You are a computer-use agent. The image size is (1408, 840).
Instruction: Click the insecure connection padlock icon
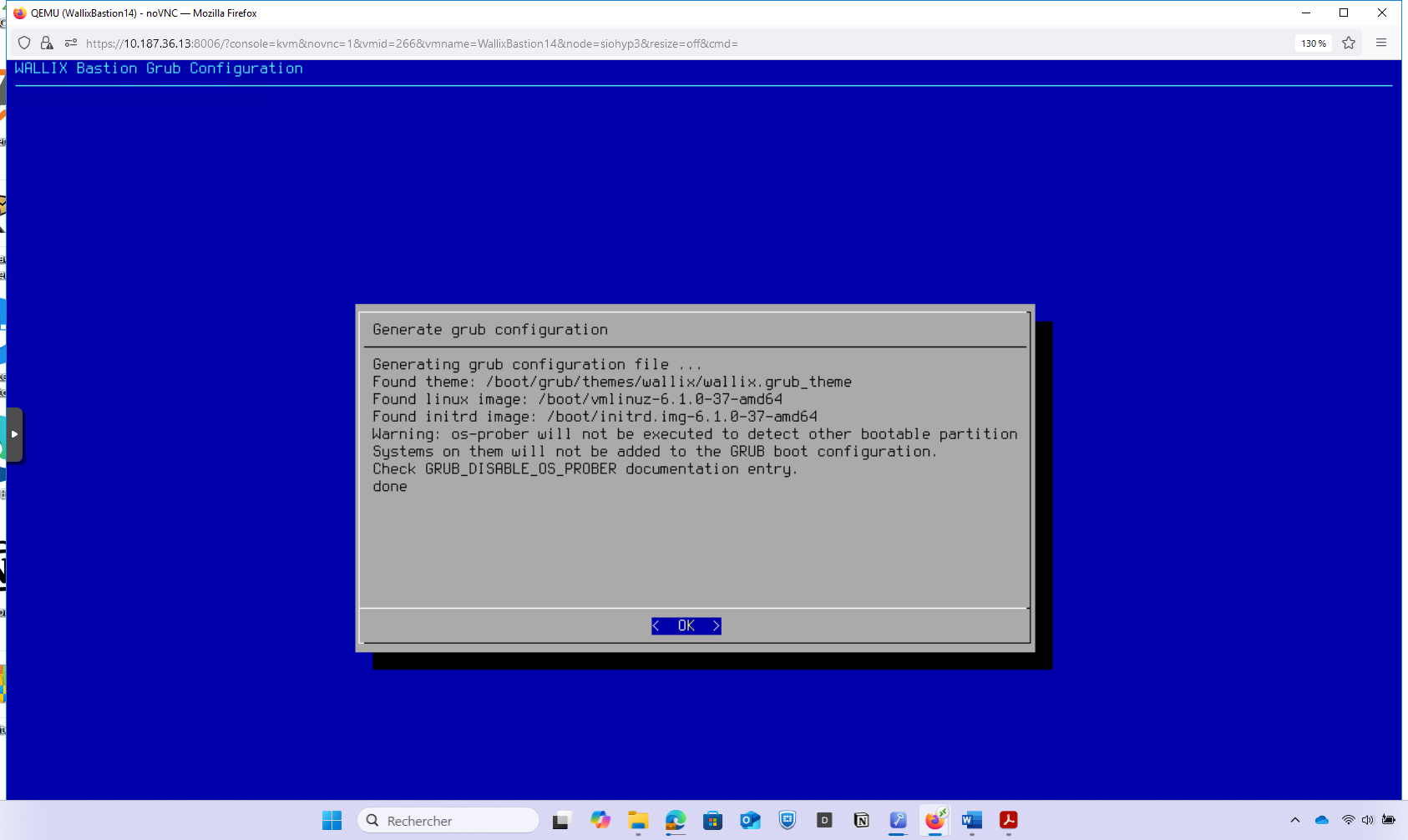click(47, 43)
